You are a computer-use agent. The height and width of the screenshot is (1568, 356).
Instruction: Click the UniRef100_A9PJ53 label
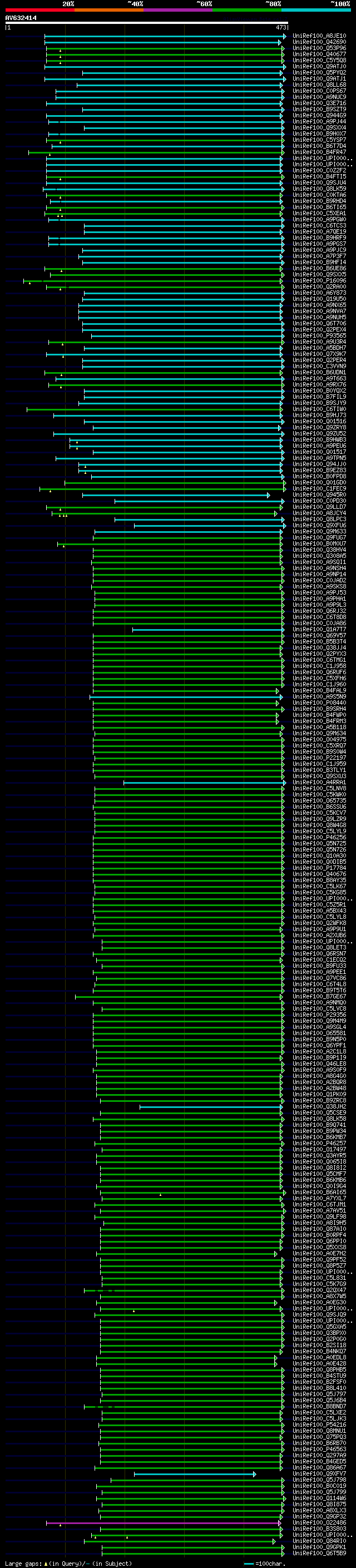(x=319, y=593)
